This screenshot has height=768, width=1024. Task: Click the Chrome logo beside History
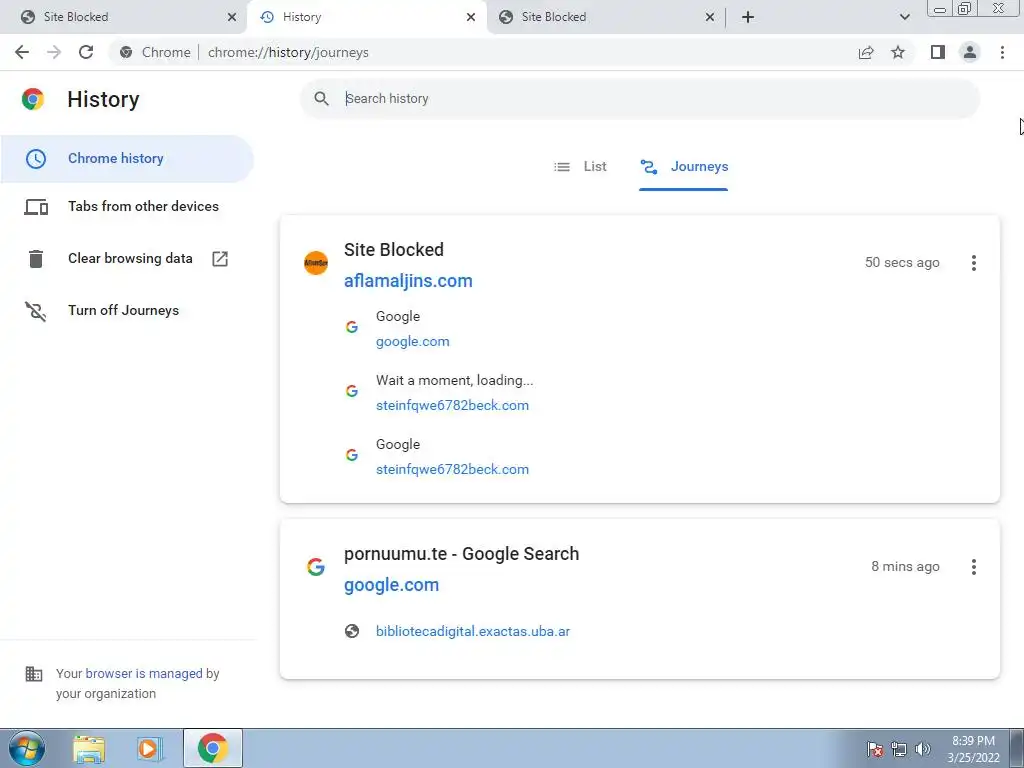click(x=33, y=99)
